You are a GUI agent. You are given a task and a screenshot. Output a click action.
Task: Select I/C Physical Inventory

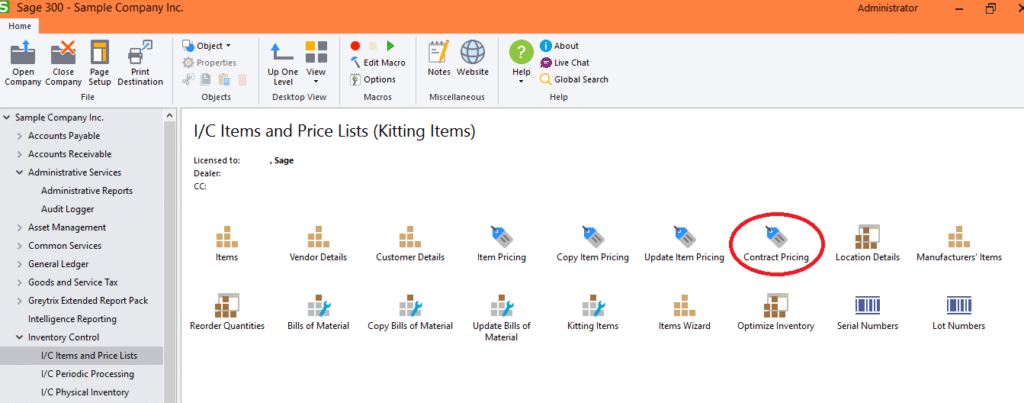tap(85, 392)
